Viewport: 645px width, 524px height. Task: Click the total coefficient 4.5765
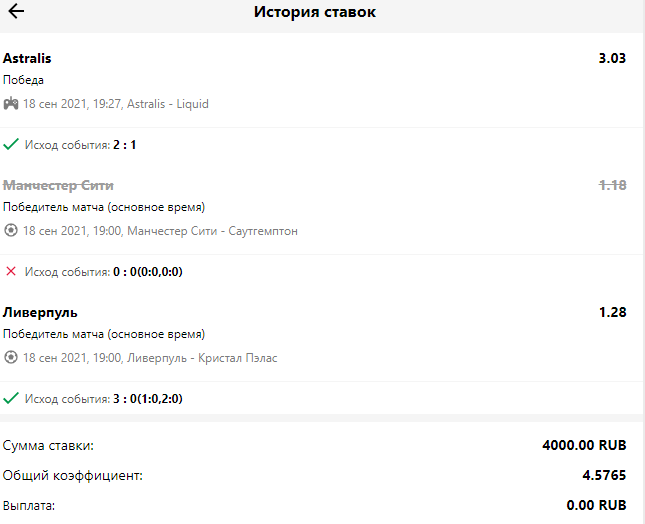point(604,476)
